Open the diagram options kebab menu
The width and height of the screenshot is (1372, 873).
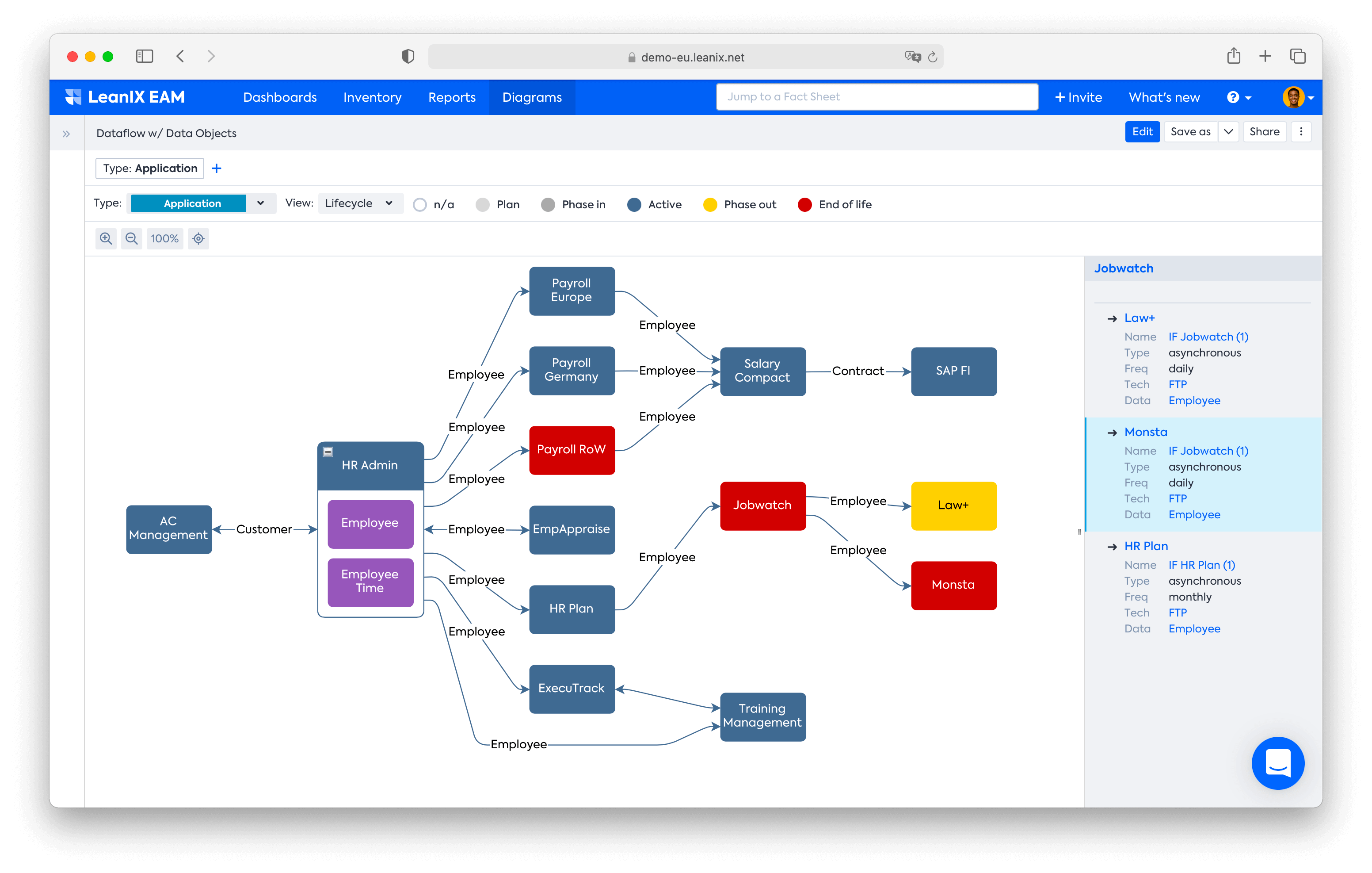point(1301,131)
